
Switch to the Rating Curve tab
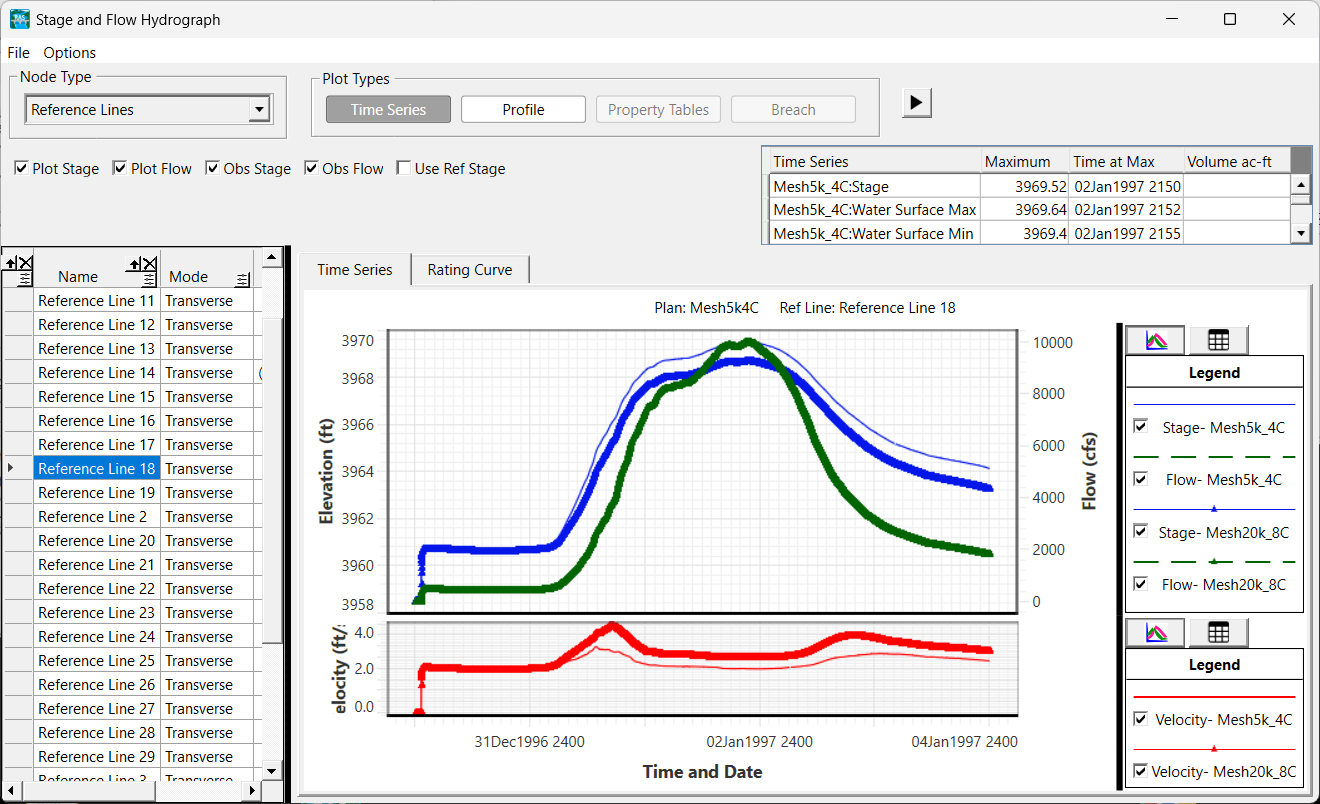469,270
